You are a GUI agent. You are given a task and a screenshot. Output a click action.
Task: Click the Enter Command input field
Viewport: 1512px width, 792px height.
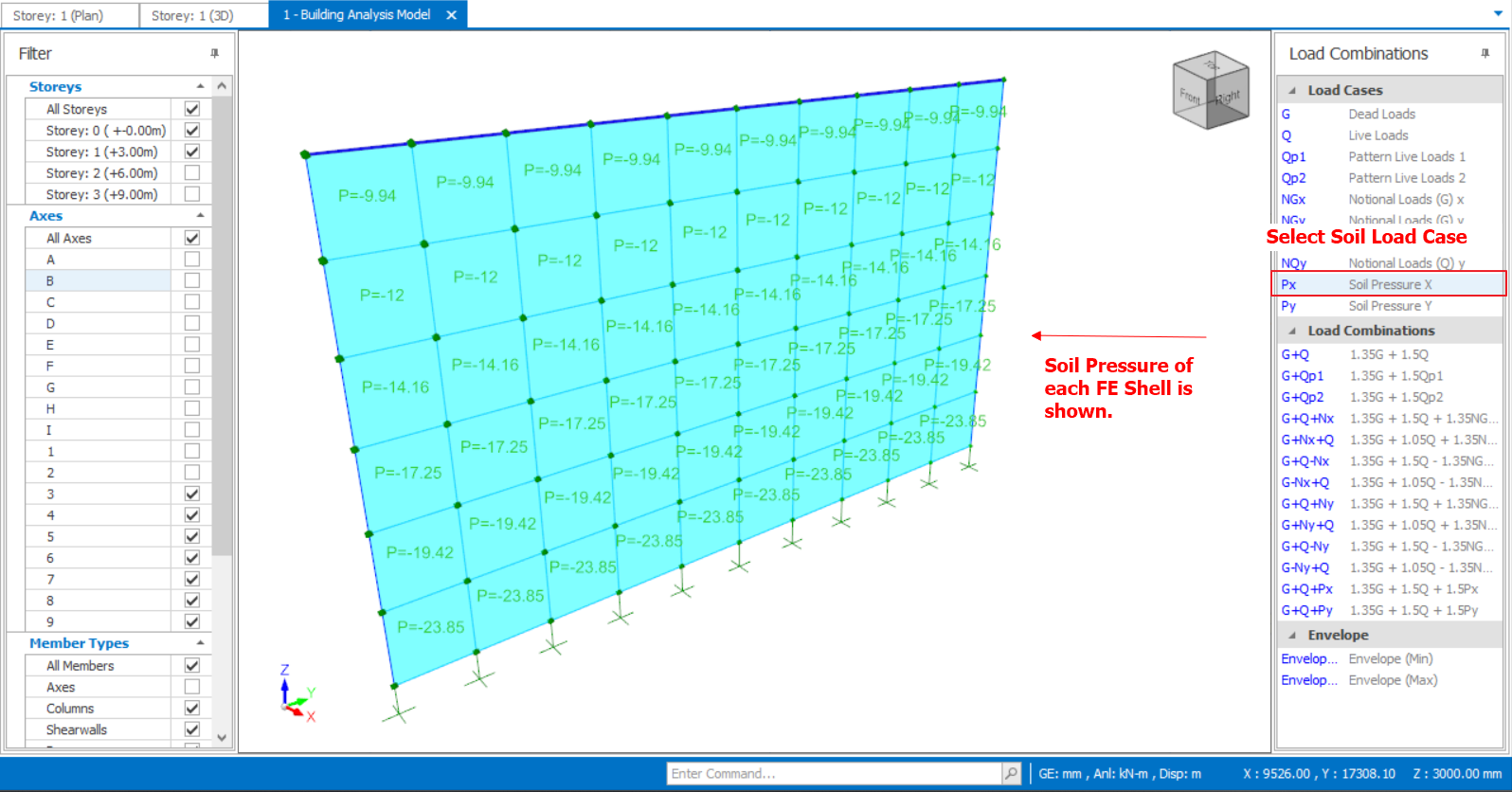[x=834, y=774]
